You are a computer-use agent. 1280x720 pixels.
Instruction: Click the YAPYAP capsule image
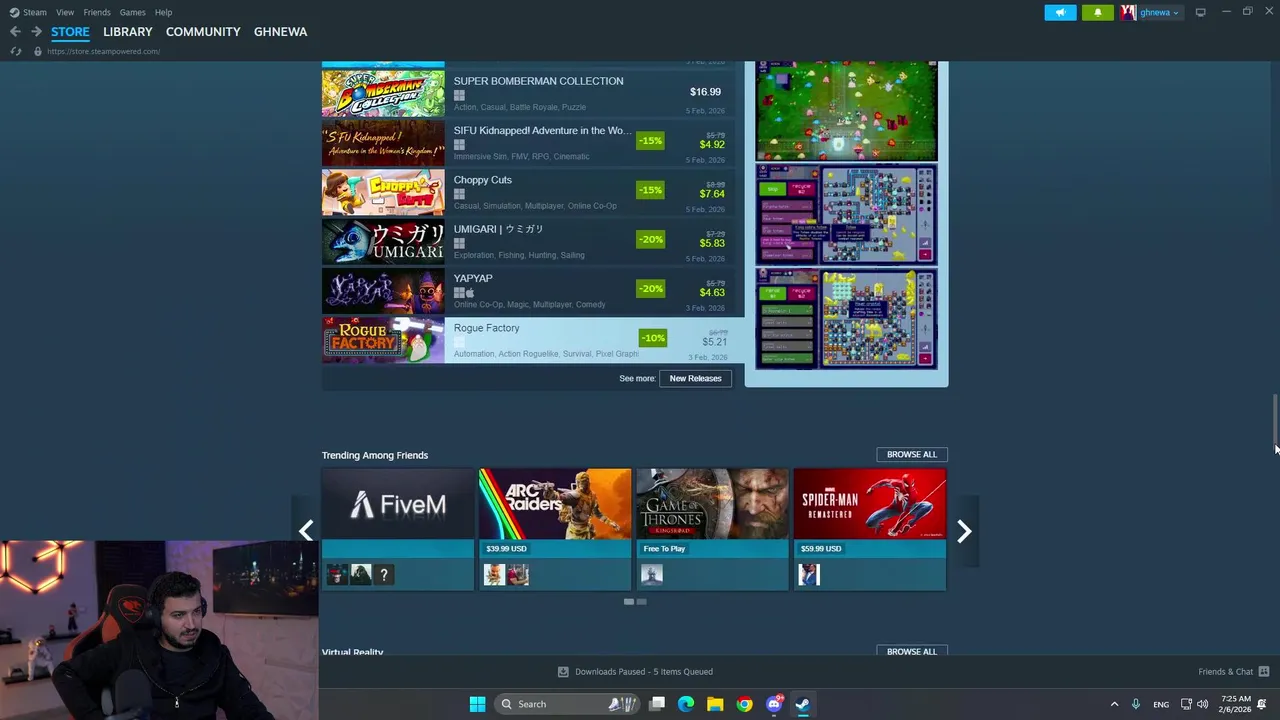pos(383,290)
